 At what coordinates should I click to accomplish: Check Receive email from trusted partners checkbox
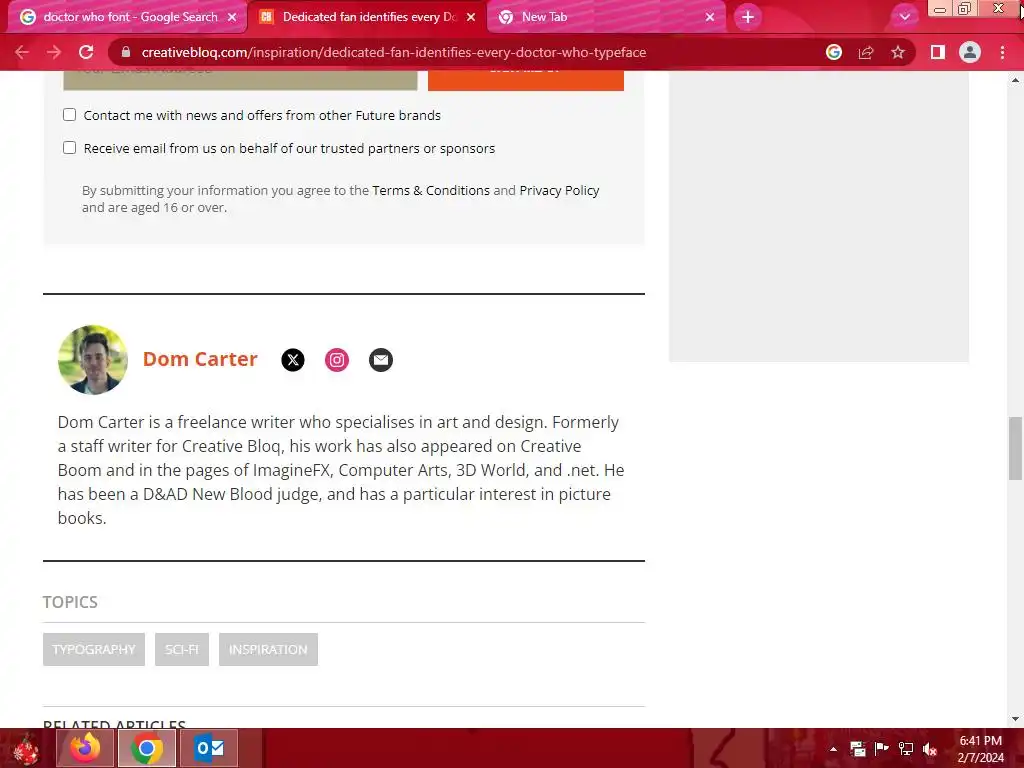[x=69, y=148]
